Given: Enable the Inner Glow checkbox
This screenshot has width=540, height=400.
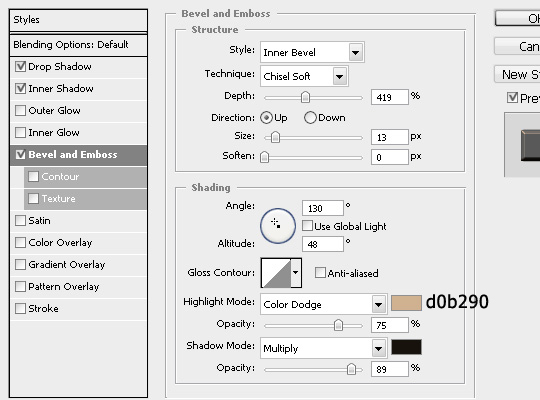Looking at the screenshot, I should pos(20,132).
